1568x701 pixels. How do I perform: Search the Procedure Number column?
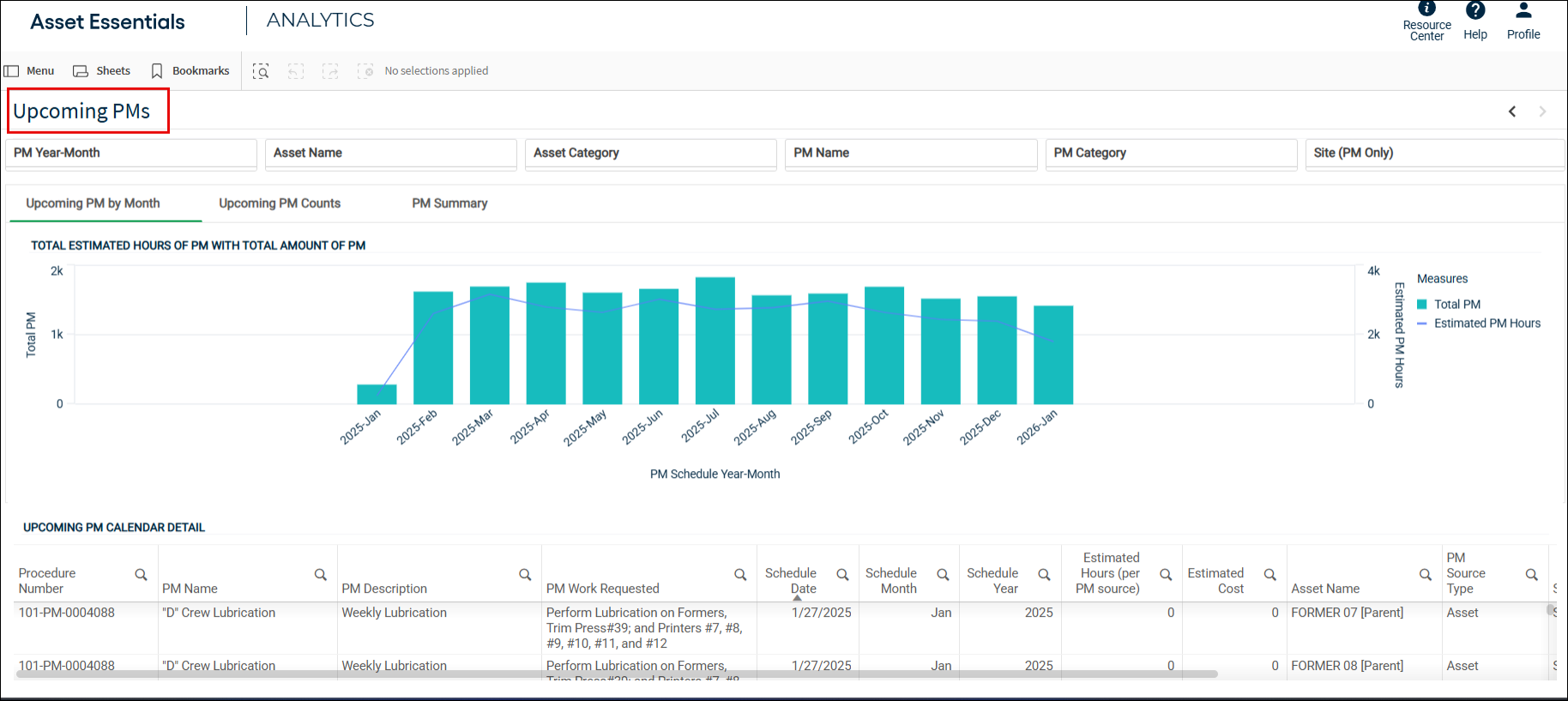(x=141, y=575)
